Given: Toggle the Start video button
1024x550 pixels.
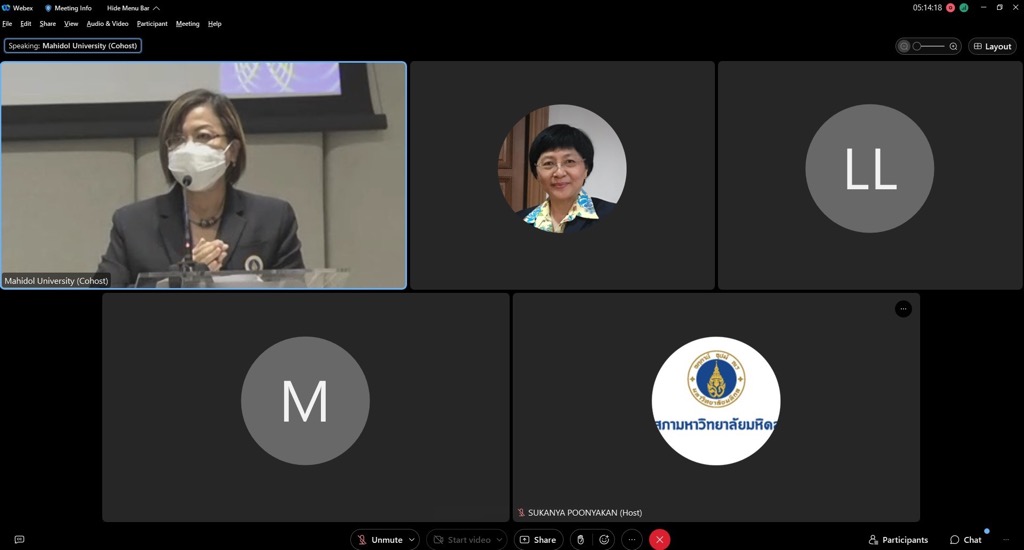Looking at the screenshot, I should (x=461, y=540).
